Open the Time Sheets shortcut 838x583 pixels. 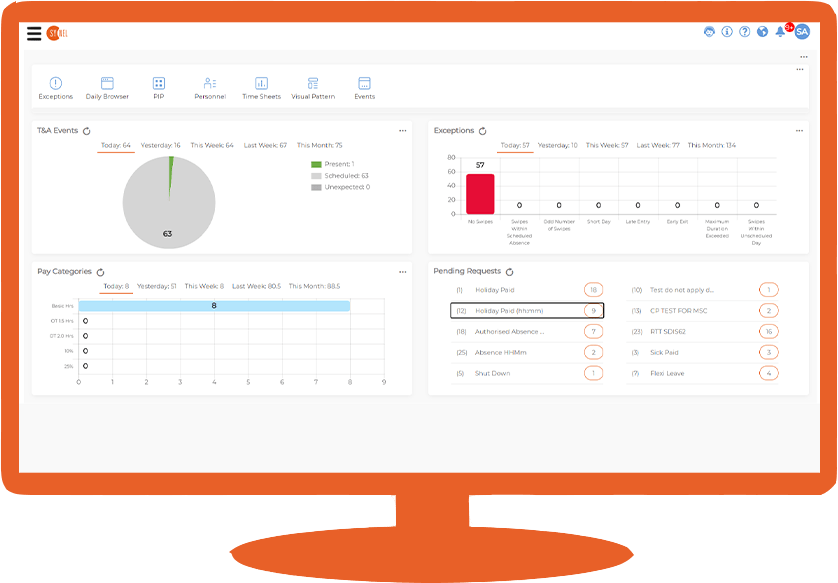coord(261,88)
